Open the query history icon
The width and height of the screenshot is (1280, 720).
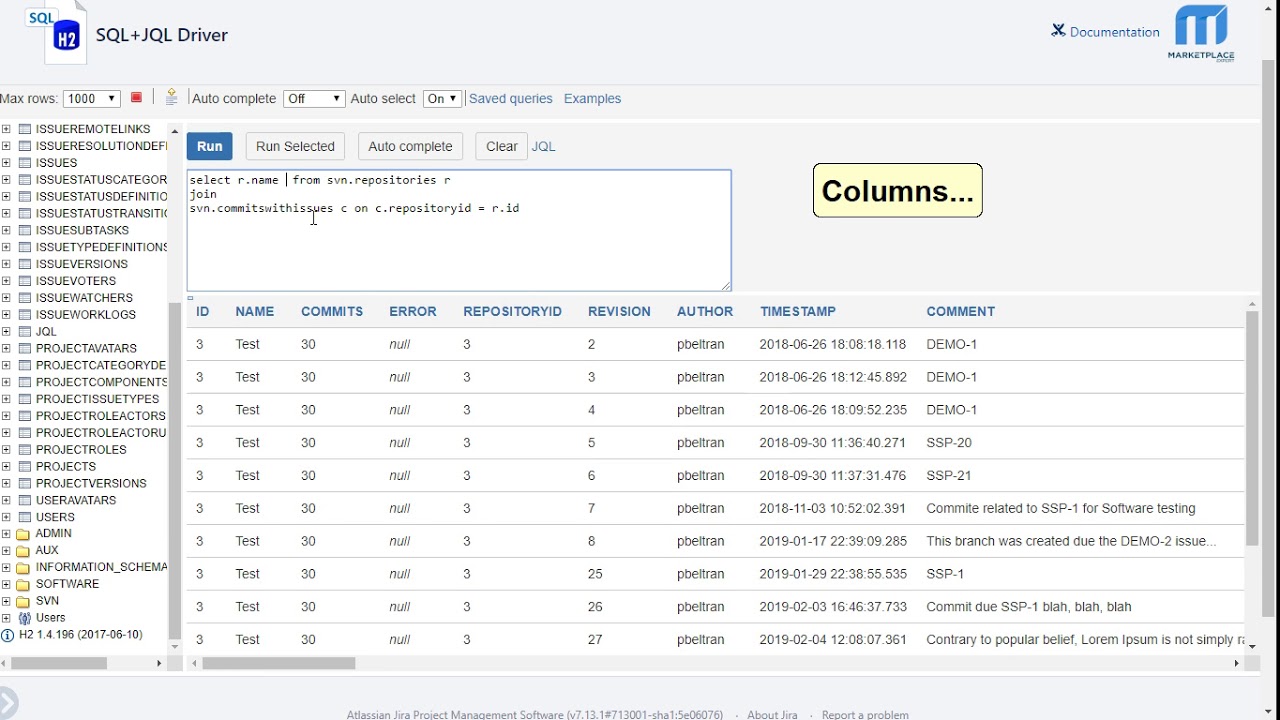171,97
